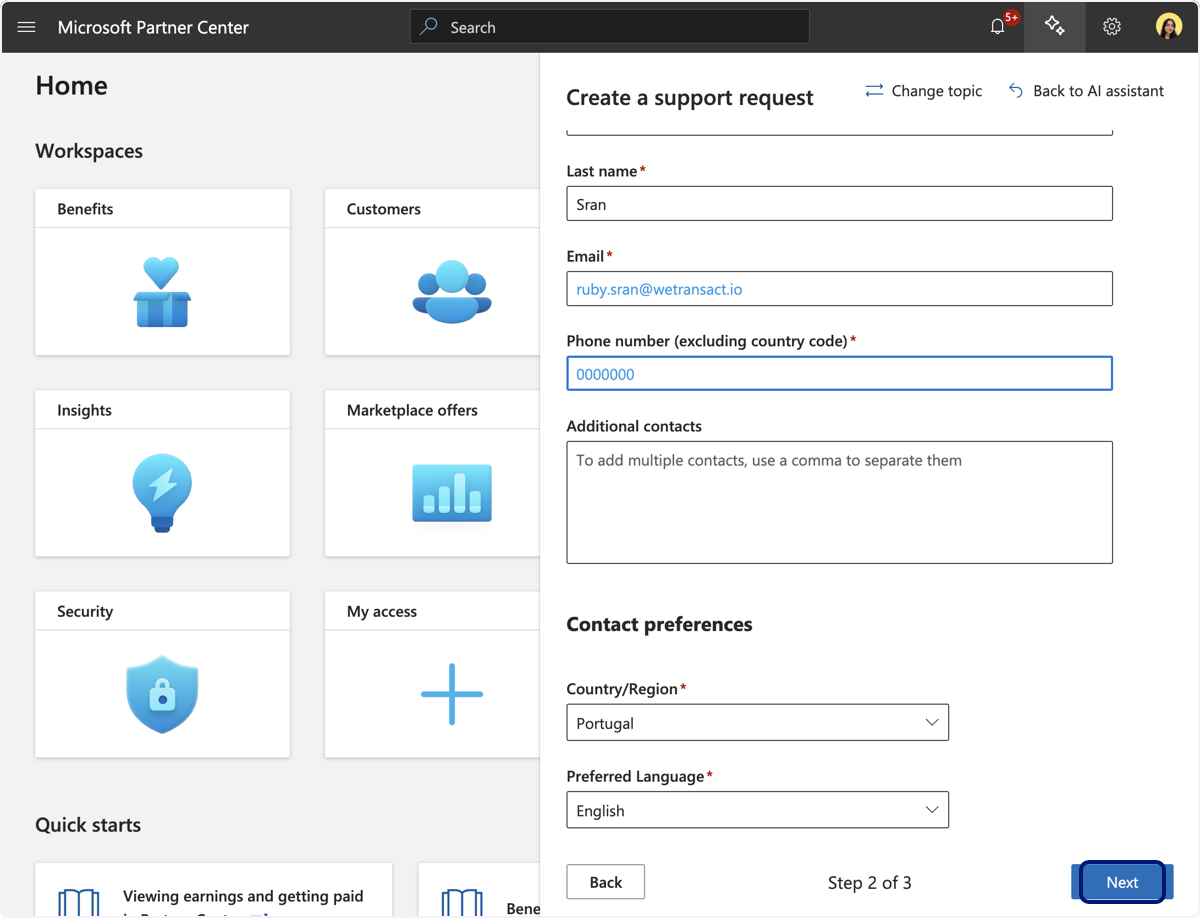
Task: Click Back to AI assistant link
Action: point(1098,91)
